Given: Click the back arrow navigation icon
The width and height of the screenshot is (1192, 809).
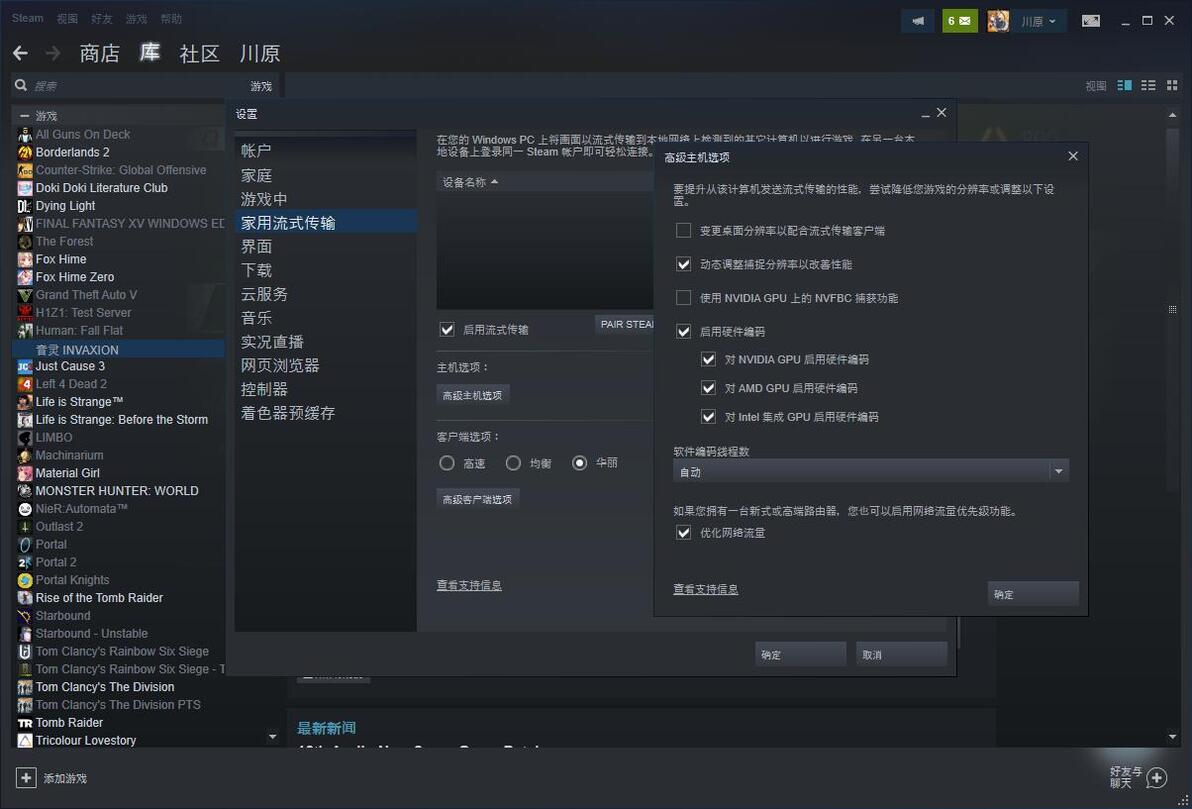Looking at the screenshot, I should [x=21, y=52].
